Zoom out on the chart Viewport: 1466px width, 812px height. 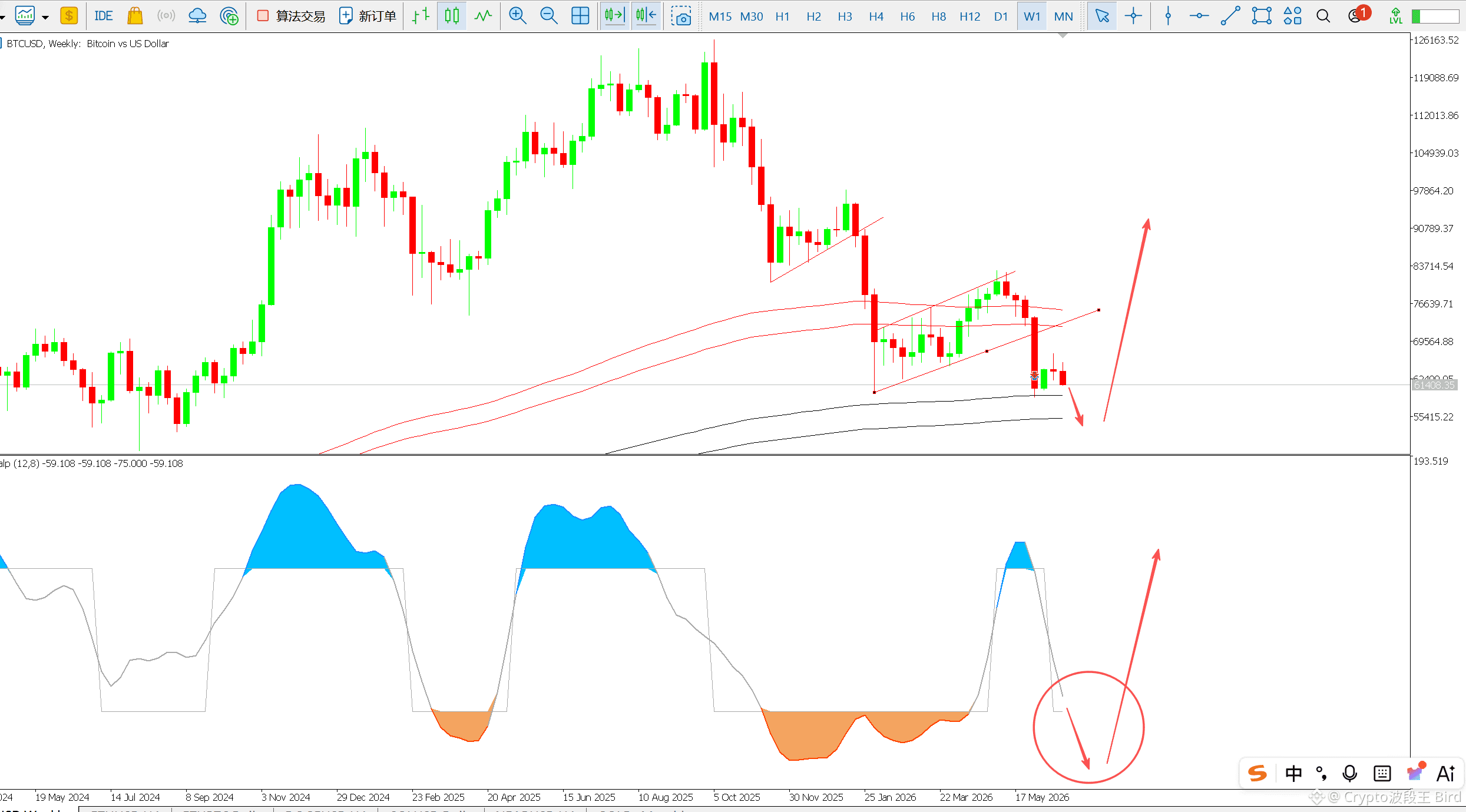549,16
